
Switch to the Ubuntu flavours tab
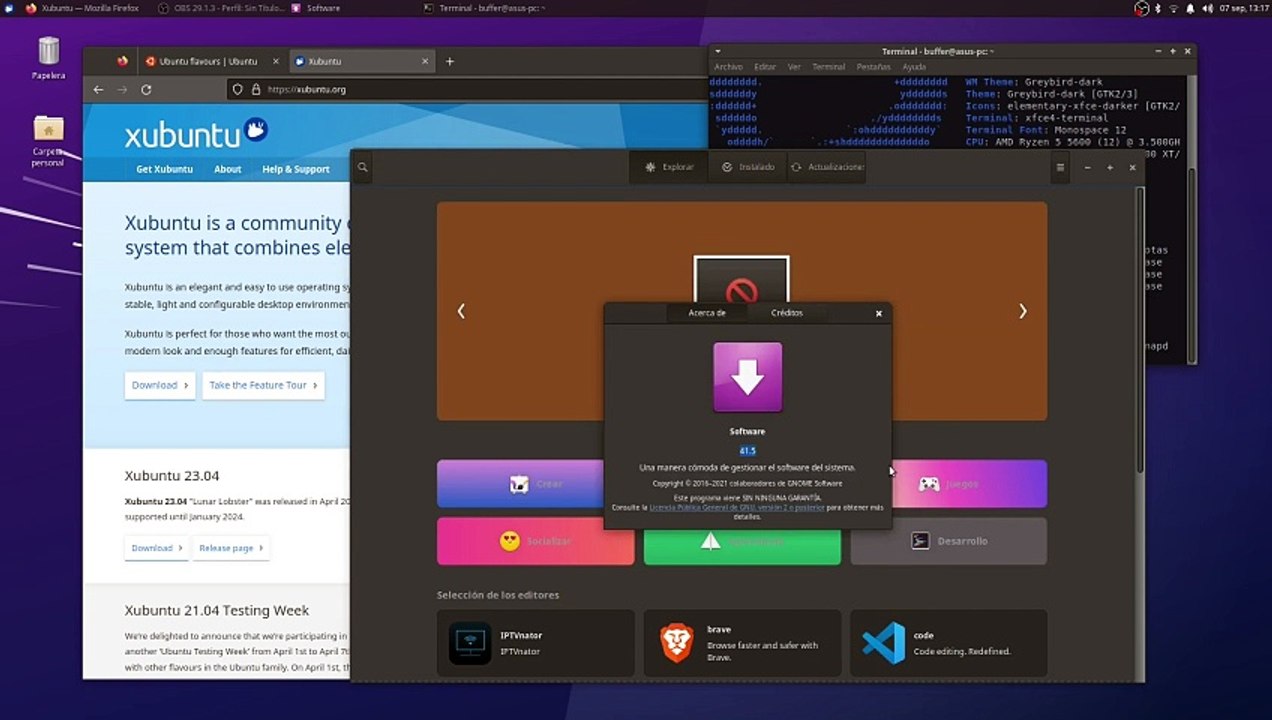point(208,61)
